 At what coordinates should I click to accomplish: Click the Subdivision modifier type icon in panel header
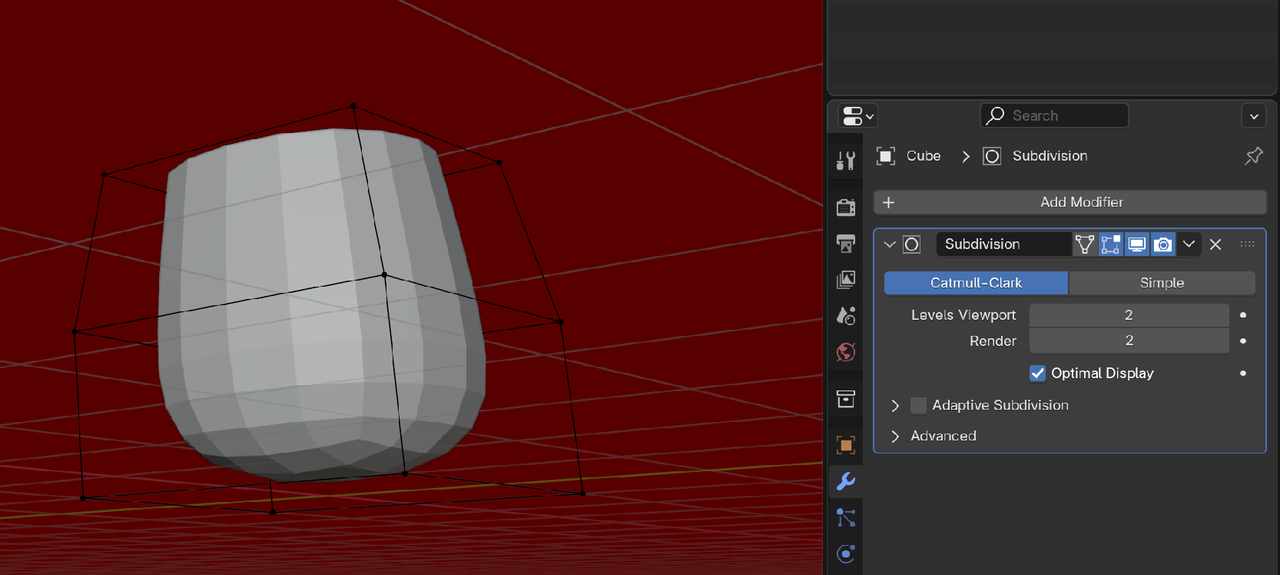click(912, 244)
